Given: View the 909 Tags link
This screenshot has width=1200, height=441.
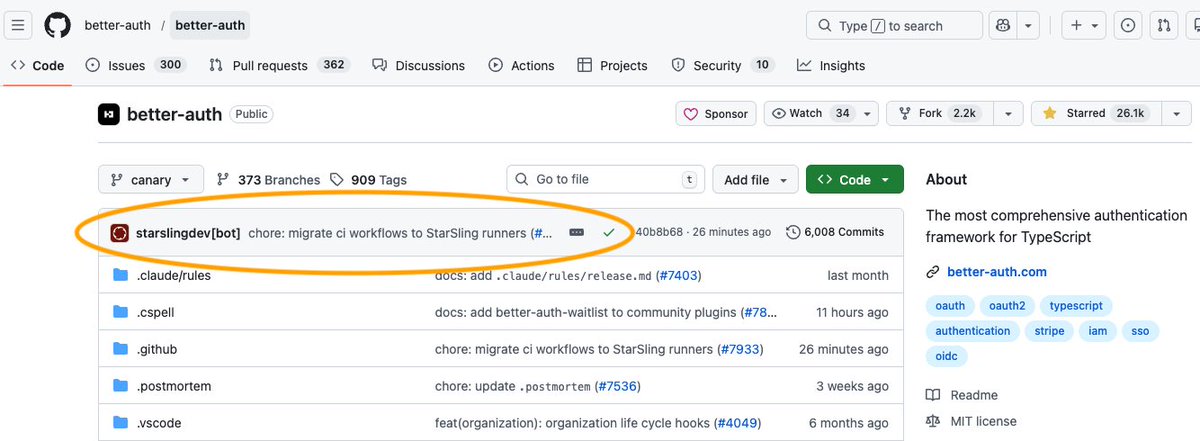Looking at the screenshot, I should tap(369, 180).
